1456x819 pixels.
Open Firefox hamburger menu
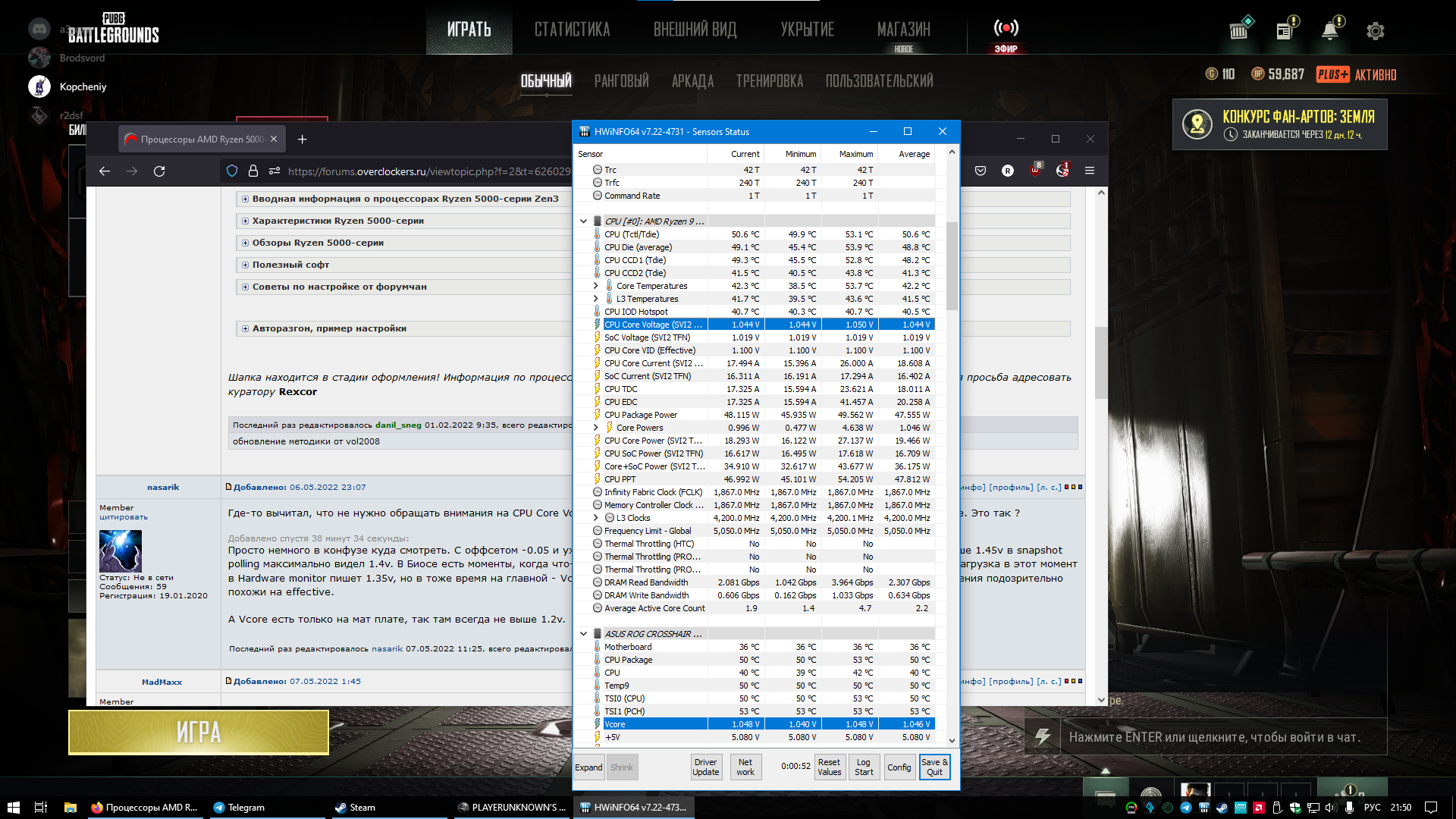tap(1090, 171)
